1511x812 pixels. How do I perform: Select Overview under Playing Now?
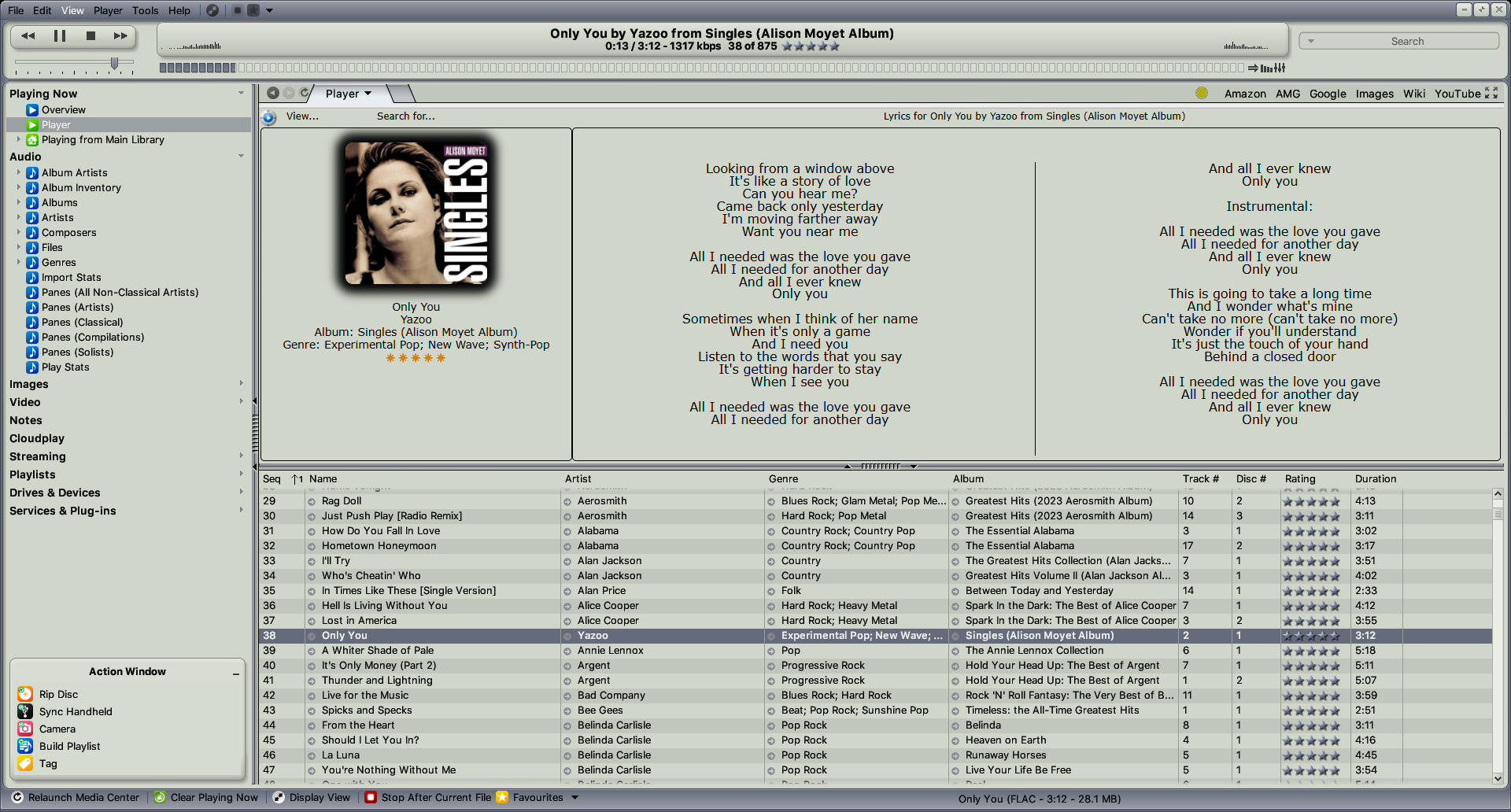coord(64,109)
